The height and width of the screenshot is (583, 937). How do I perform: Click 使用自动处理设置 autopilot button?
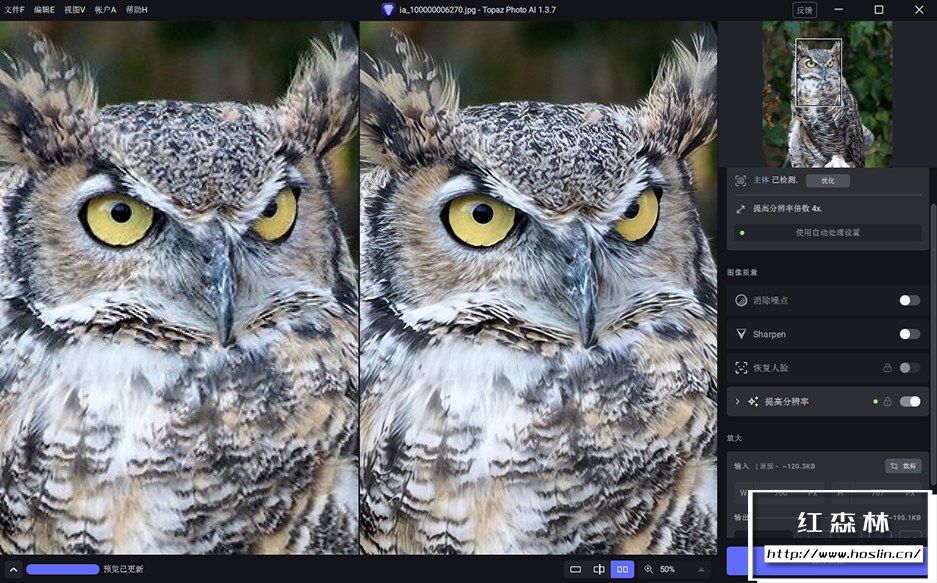[828, 232]
